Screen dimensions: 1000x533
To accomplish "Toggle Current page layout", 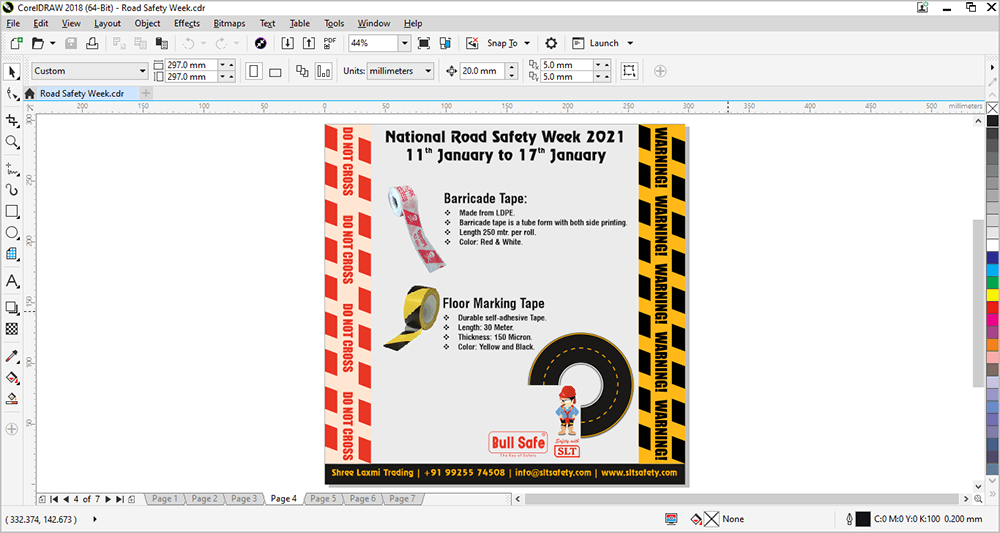I will tap(324, 71).
